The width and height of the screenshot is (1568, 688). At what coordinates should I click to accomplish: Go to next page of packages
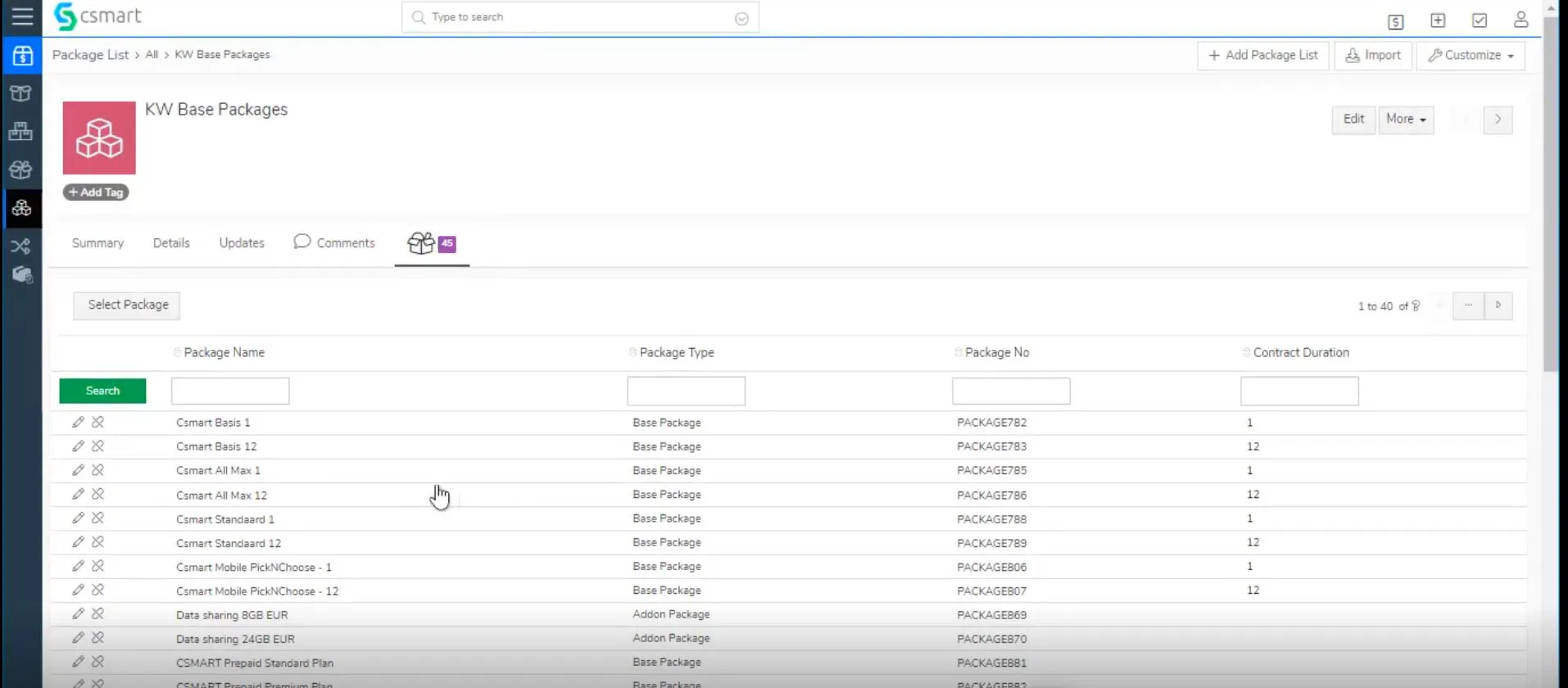[1498, 306]
